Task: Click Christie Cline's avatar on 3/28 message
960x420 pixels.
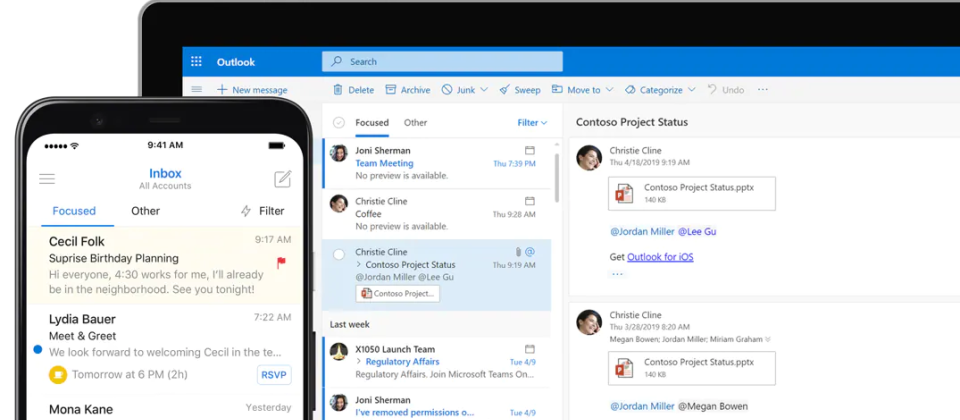Action: tap(589, 322)
